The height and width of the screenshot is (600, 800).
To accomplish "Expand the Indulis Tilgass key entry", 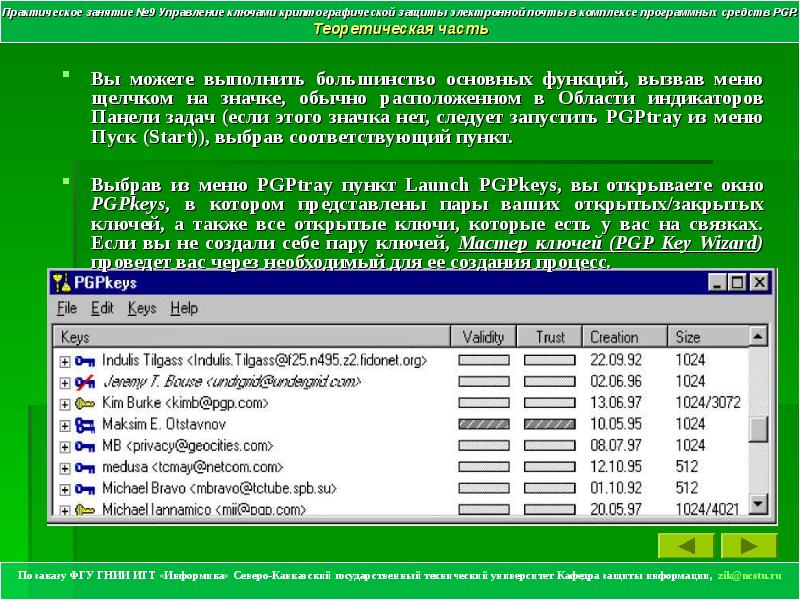I will point(64,362).
